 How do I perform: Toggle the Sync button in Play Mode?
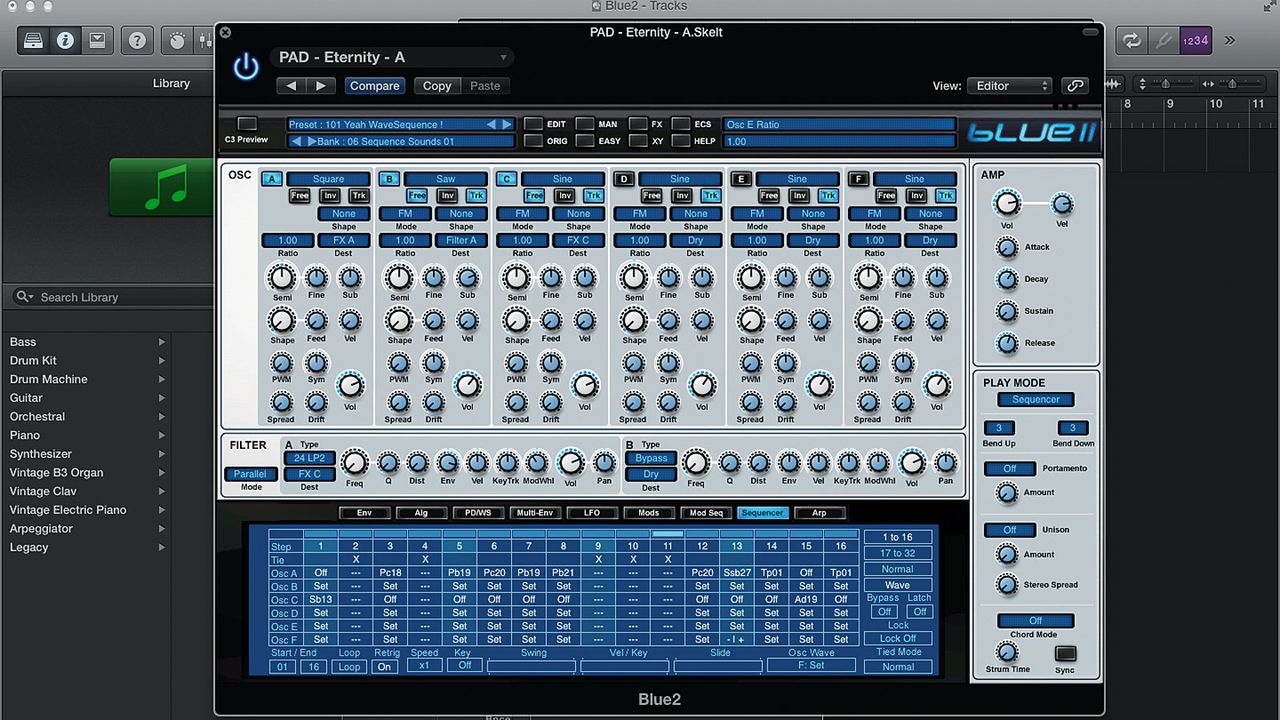coord(1065,654)
